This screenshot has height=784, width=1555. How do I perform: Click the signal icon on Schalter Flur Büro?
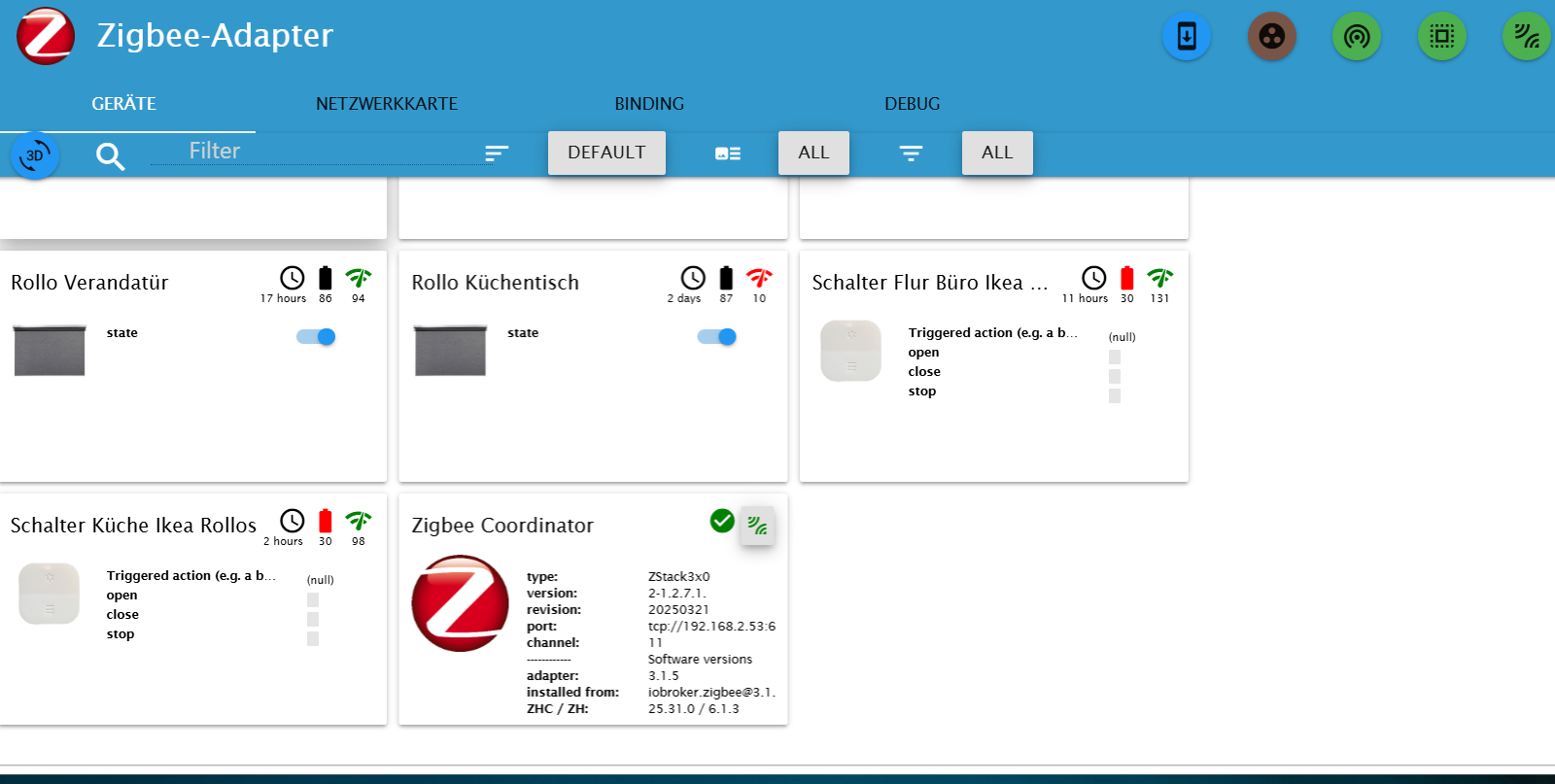(1160, 278)
